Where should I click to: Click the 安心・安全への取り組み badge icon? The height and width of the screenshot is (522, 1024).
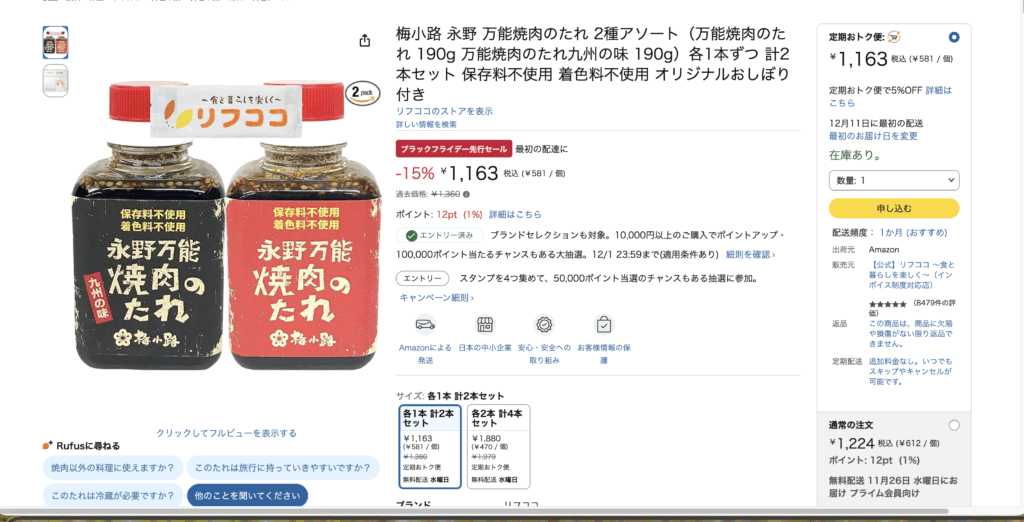[x=545, y=325]
